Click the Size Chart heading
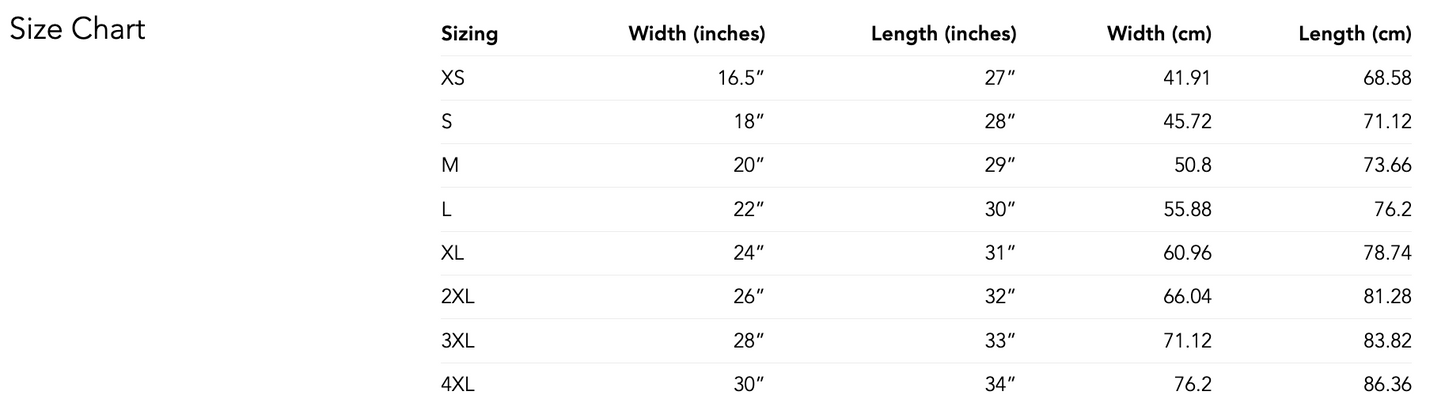The image size is (1445, 418). tap(78, 29)
